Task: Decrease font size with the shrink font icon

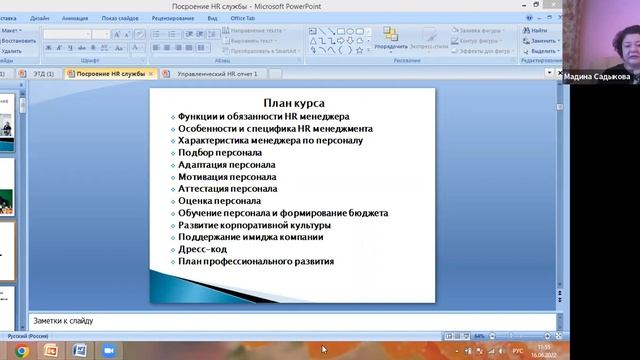Action: click(127, 35)
